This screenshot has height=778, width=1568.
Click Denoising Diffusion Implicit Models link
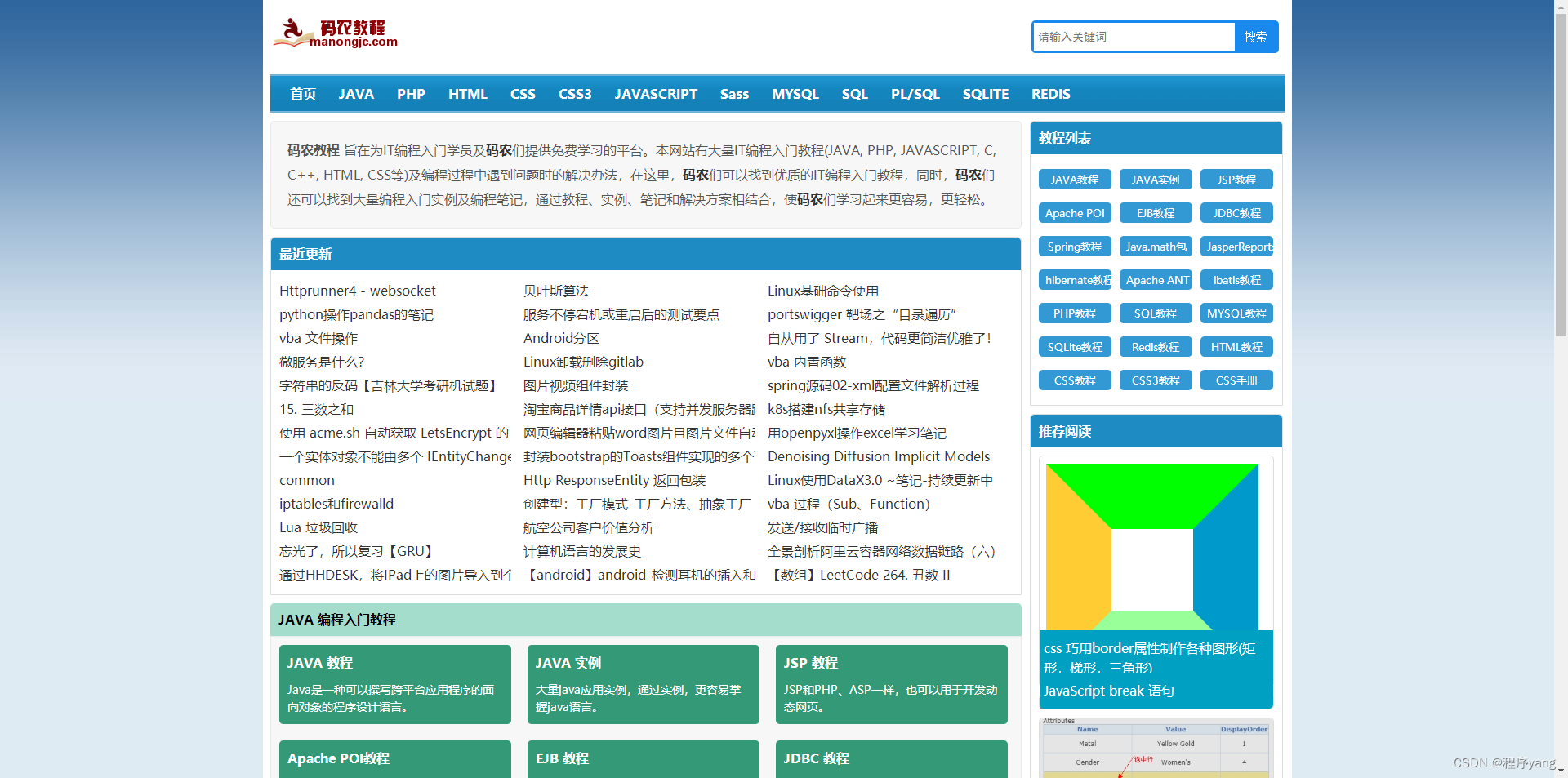click(x=879, y=456)
